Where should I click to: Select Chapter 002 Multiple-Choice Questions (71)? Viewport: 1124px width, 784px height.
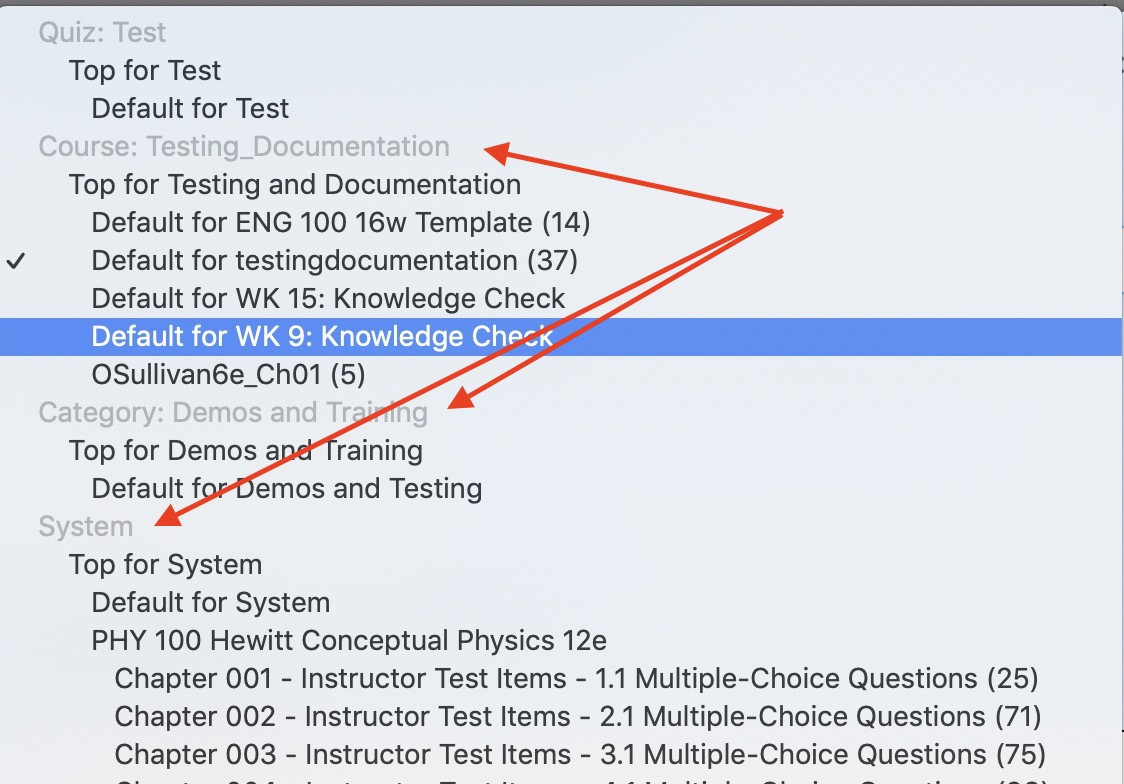pos(578,717)
